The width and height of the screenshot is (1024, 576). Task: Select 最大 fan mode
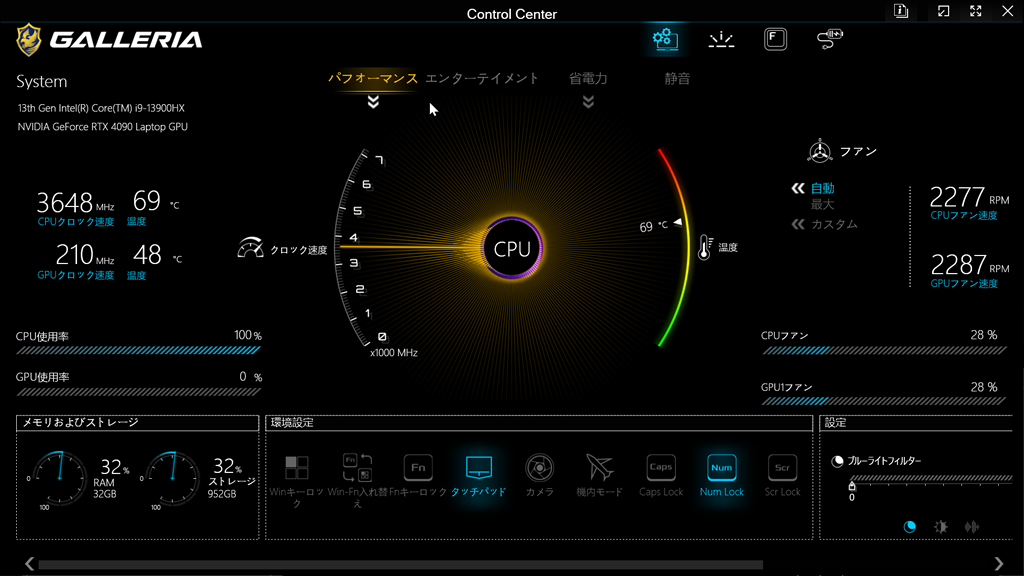click(822, 204)
